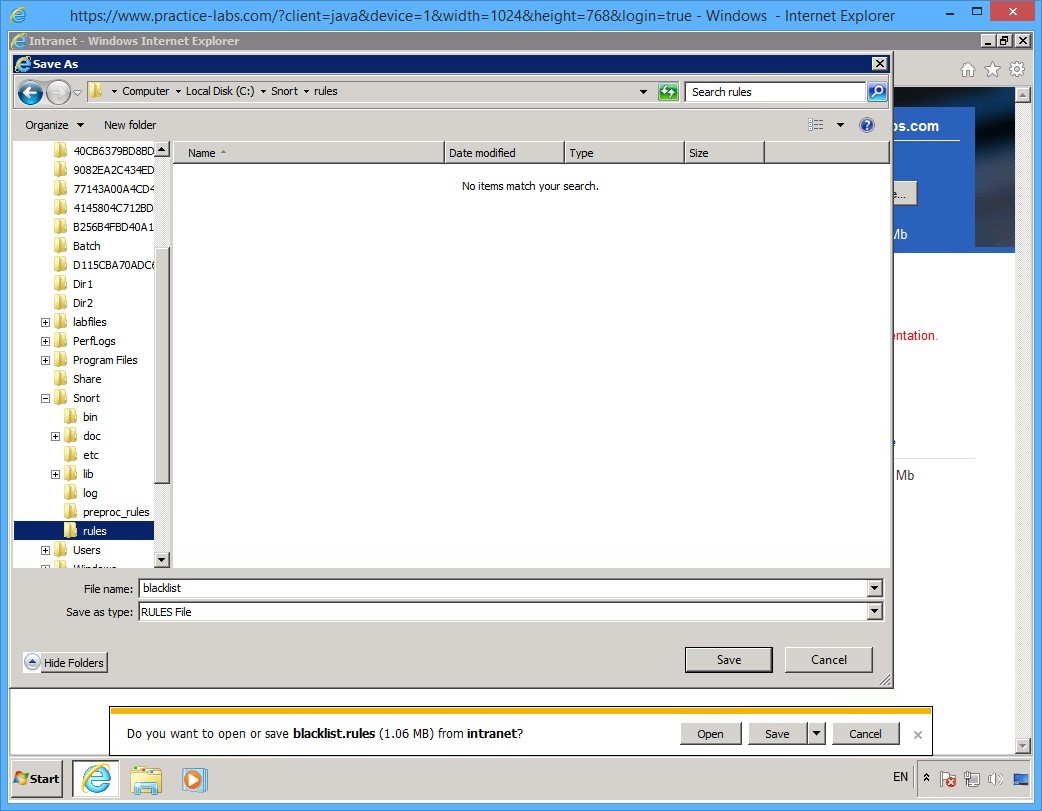The height and width of the screenshot is (811, 1042).
Task: Expand the labfiles folder node
Action: coord(44,321)
